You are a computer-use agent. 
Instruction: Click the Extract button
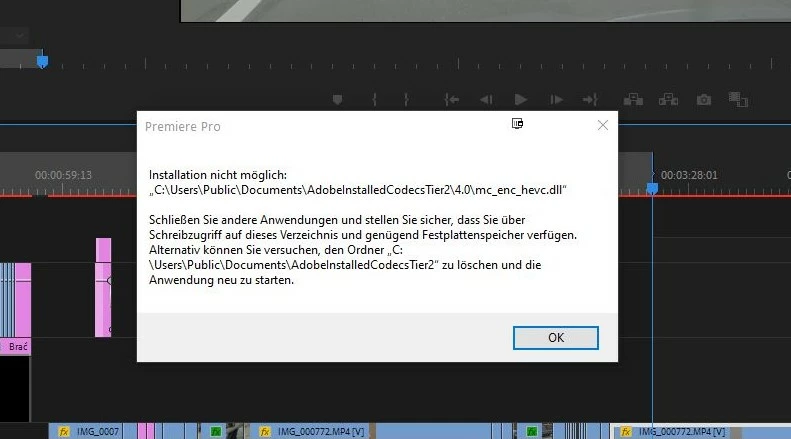tap(668, 100)
